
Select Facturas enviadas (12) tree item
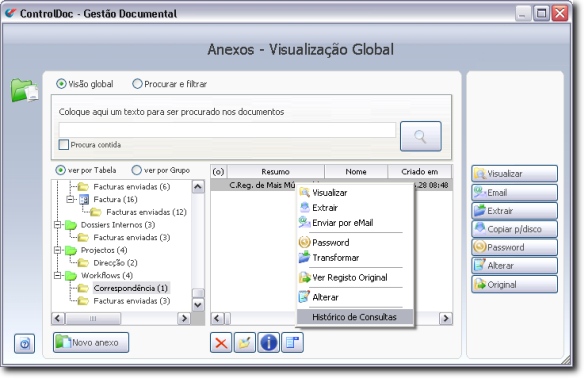(146, 212)
